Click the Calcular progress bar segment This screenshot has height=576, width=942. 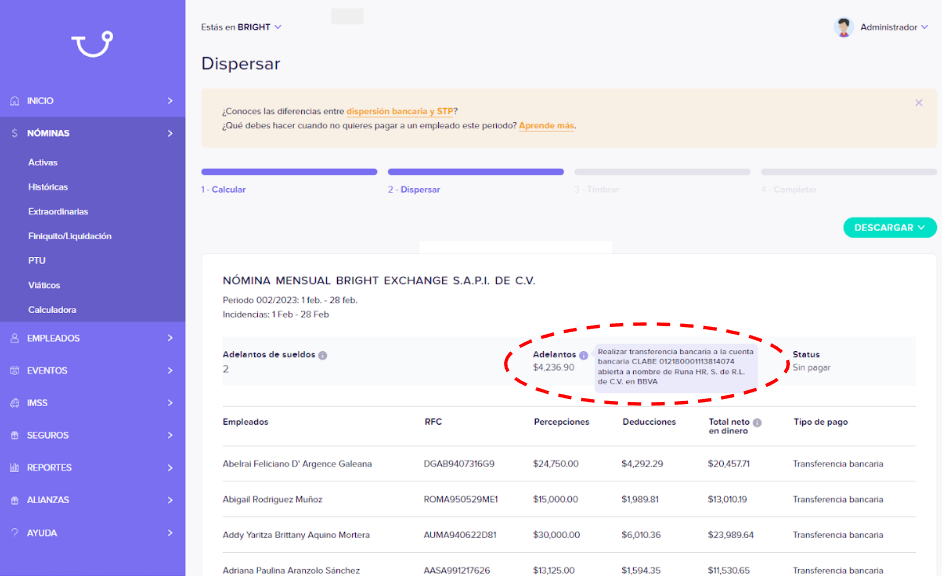pos(289,172)
